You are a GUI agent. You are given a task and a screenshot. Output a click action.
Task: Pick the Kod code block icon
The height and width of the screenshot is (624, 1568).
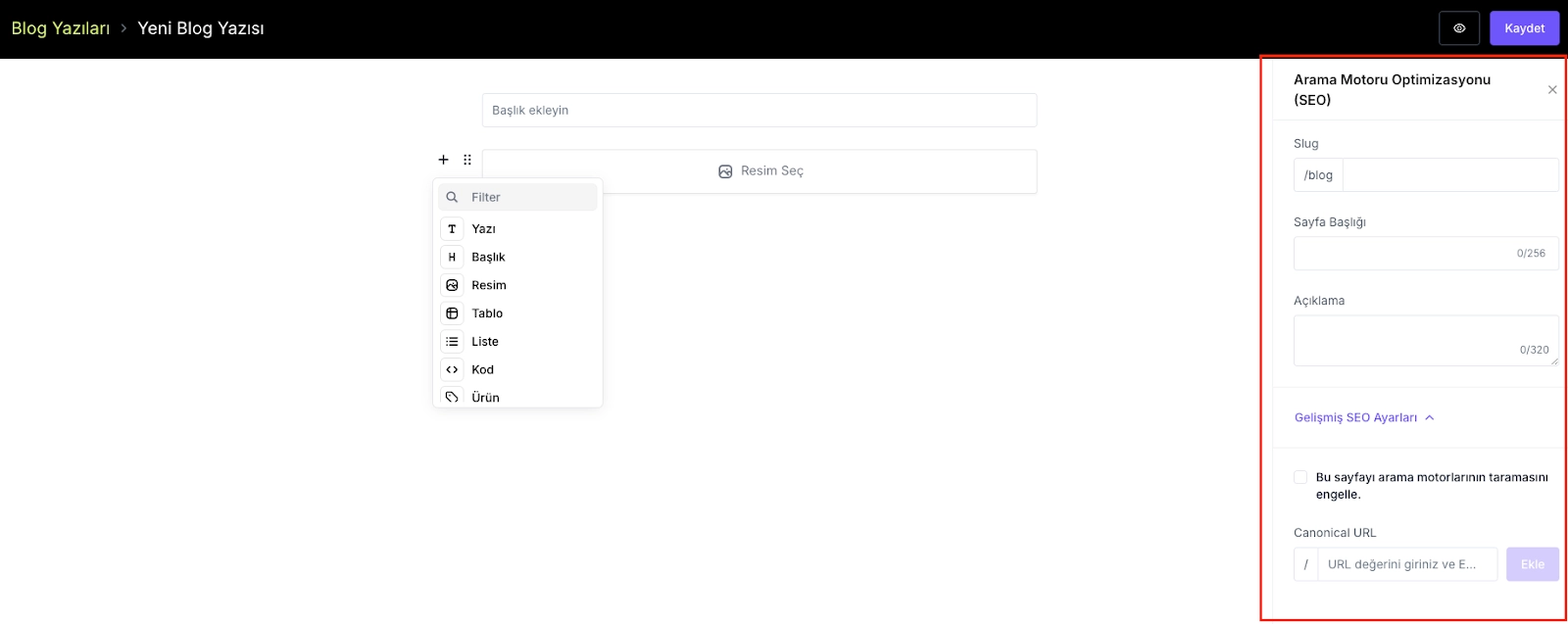452,370
